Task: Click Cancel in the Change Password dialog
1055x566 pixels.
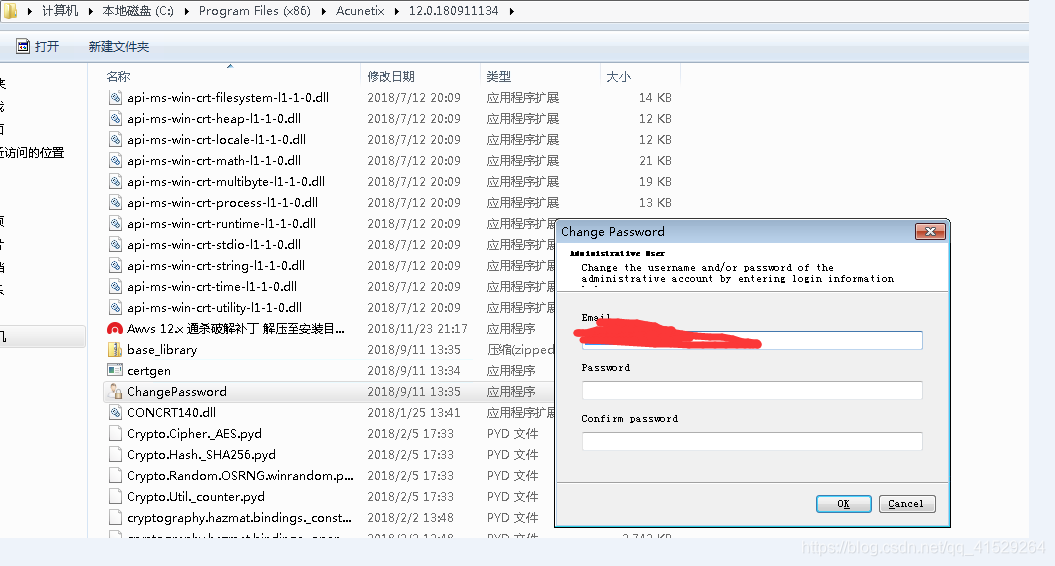Action: (x=906, y=503)
